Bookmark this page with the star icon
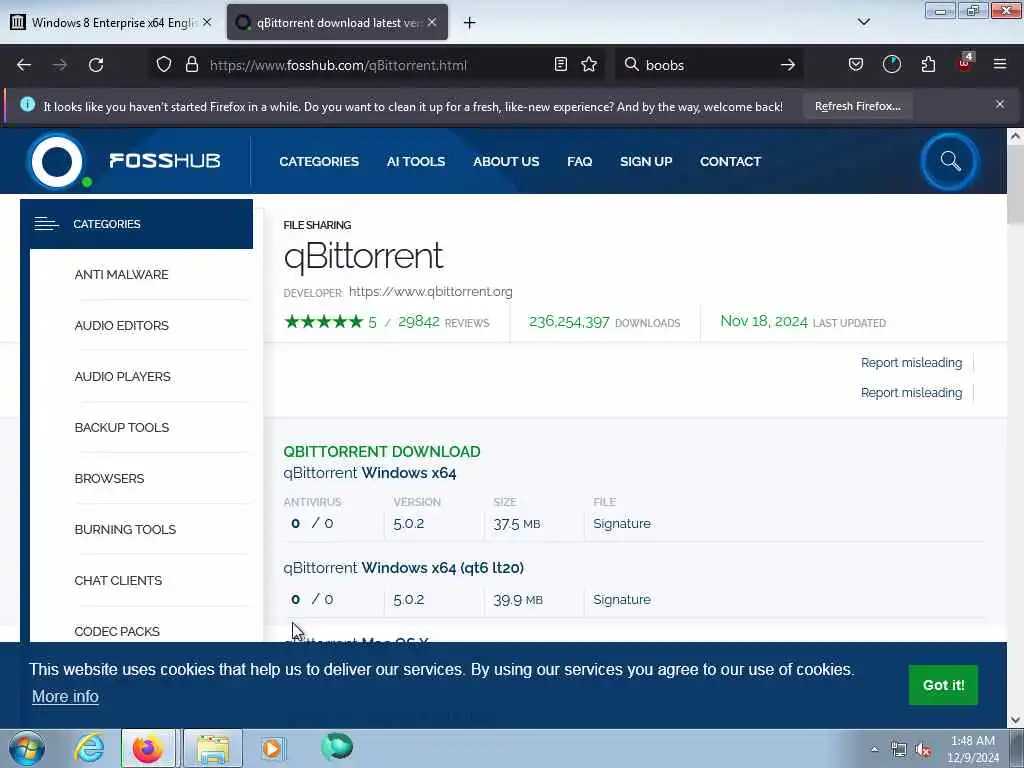1024x768 pixels. point(589,65)
